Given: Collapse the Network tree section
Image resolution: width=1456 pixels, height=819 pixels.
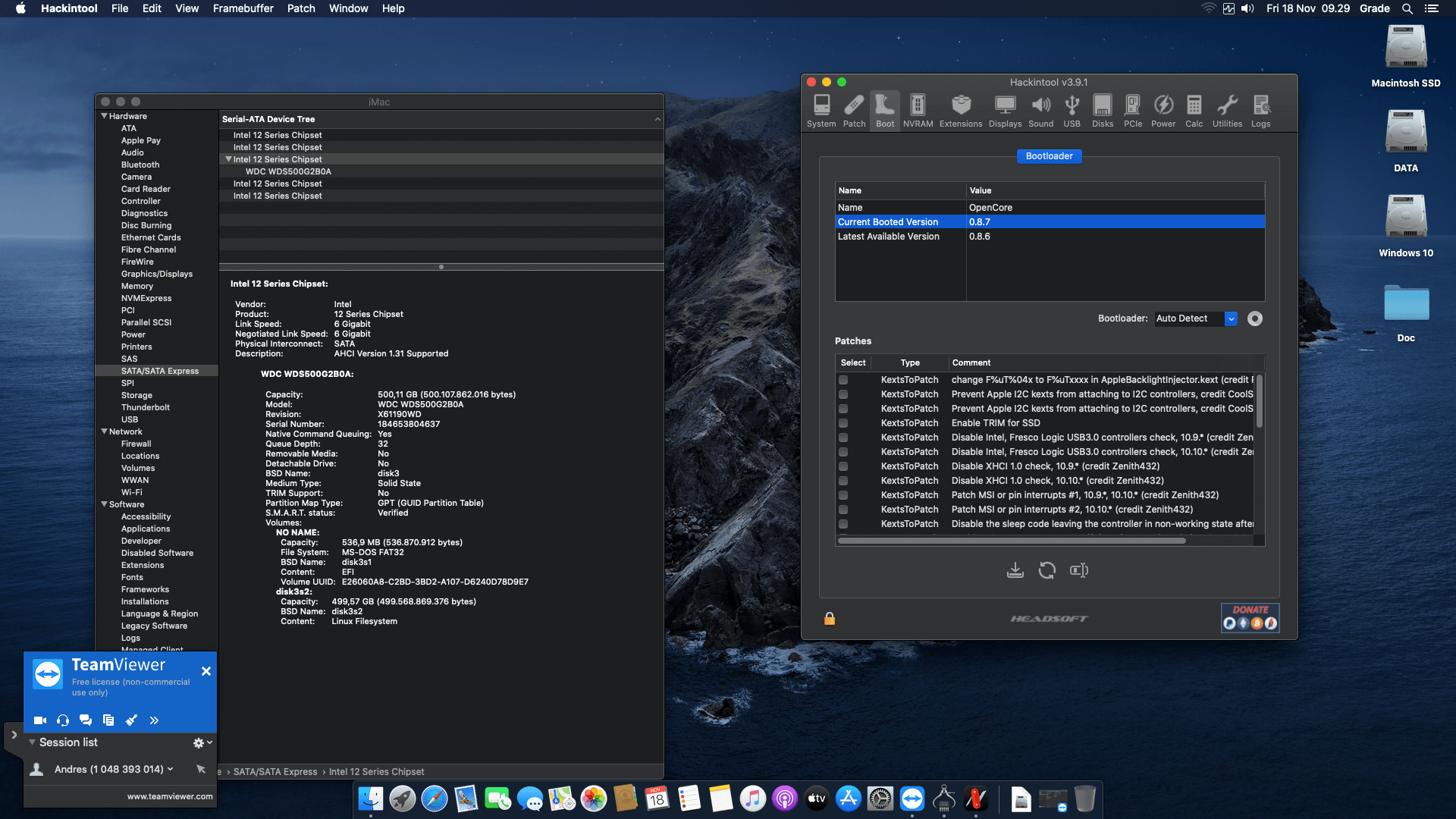Looking at the screenshot, I should click(104, 431).
